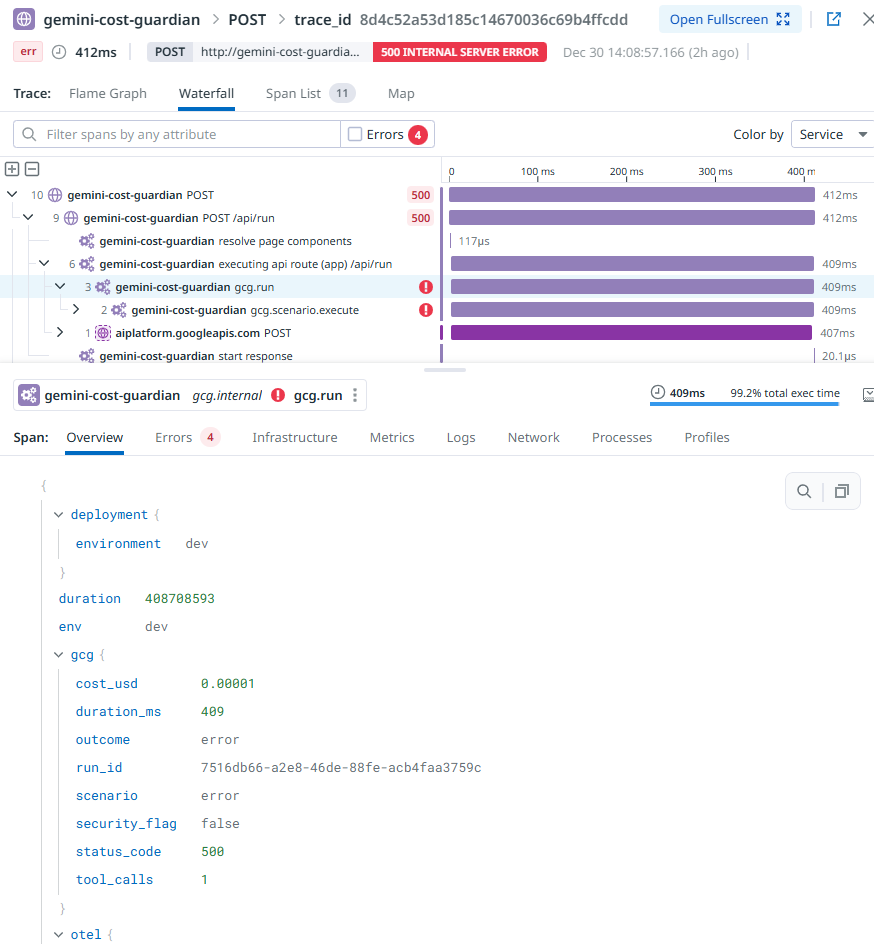Switch to Map trace view
The width and height of the screenshot is (874, 944).
tap(401, 93)
